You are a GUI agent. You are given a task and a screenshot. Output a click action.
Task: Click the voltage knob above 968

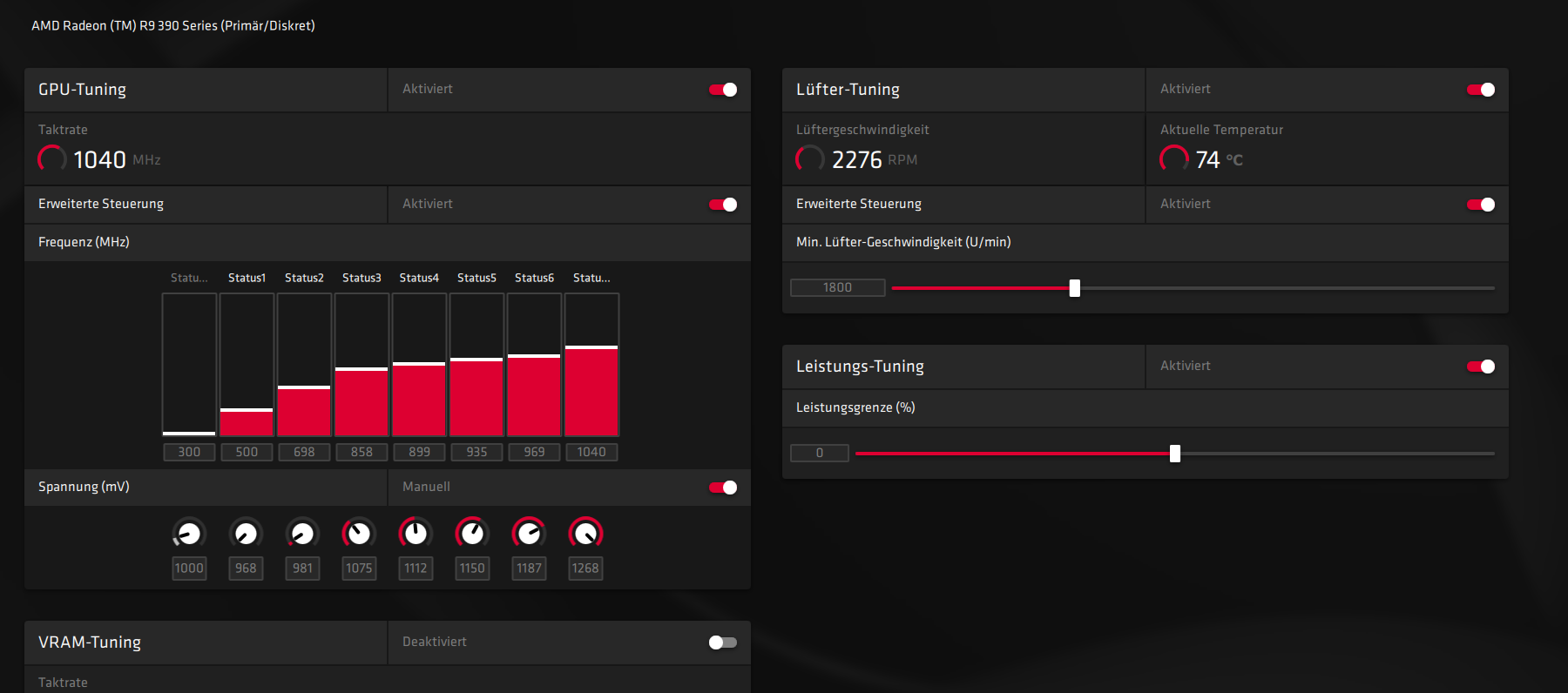pyautogui.click(x=246, y=534)
